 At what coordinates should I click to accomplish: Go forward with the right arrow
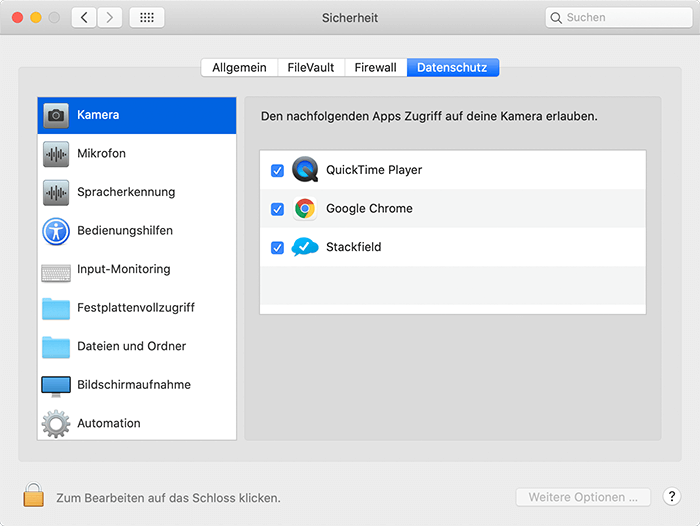[109, 17]
